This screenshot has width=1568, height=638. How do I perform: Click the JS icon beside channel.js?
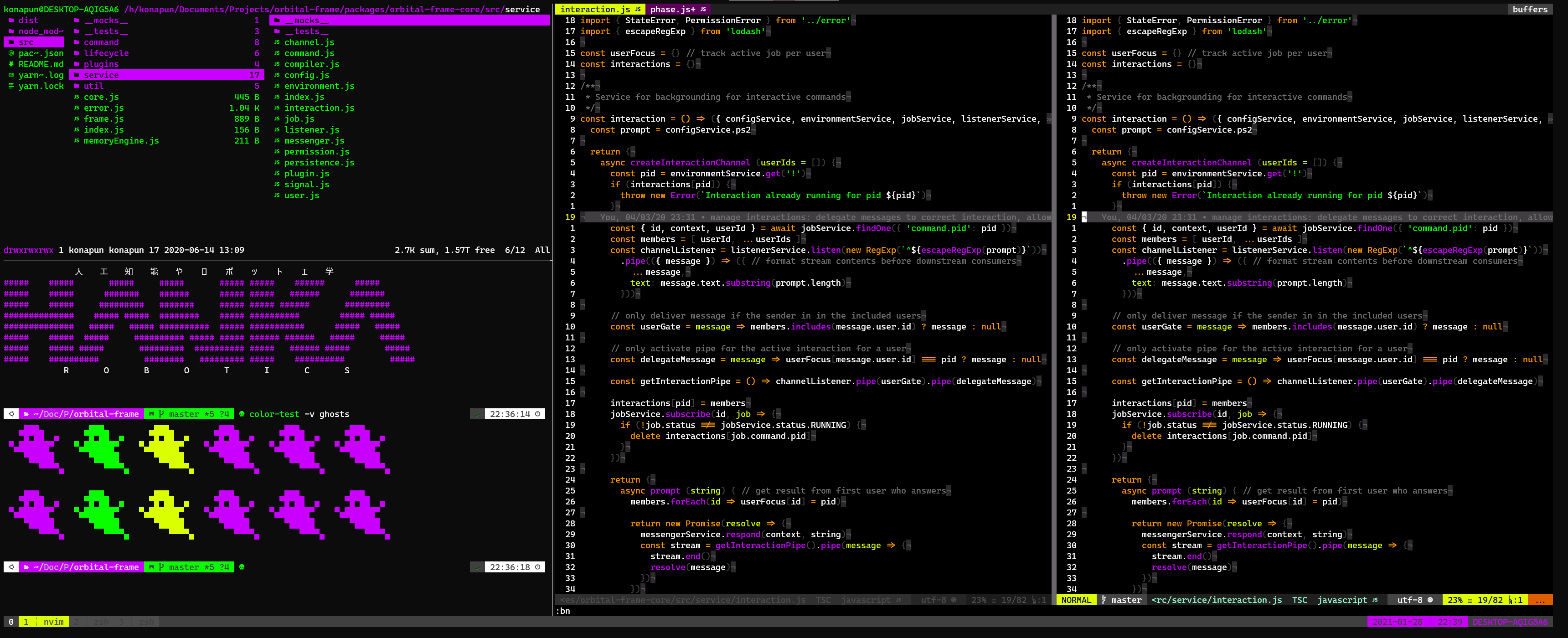point(277,43)
